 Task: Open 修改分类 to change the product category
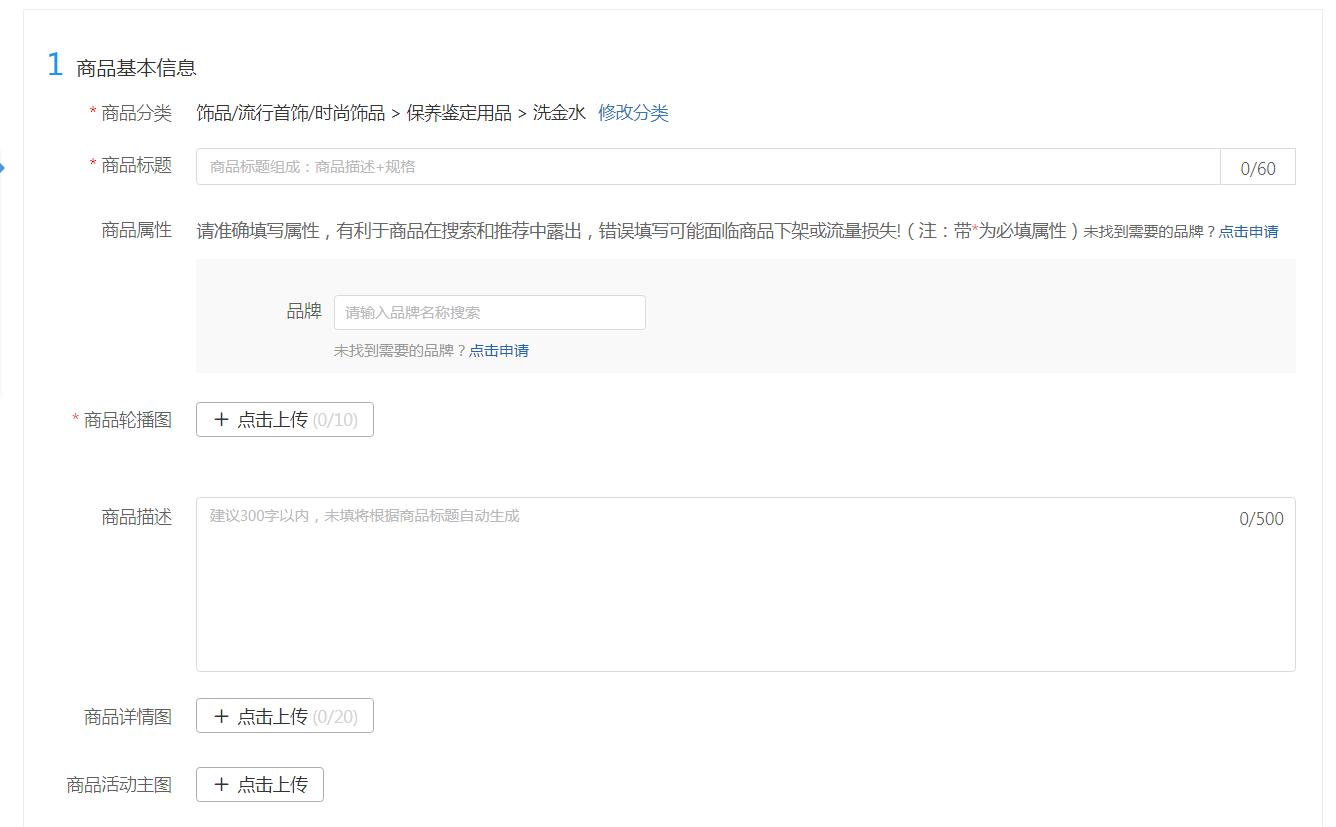pos(635,113)
